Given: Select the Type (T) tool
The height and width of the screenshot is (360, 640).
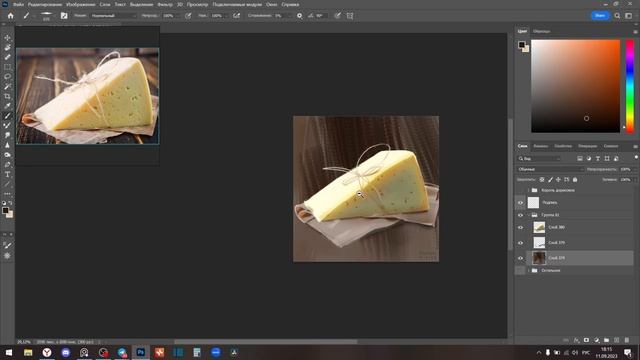Looking at the screenshot, I should coord(7,174).
